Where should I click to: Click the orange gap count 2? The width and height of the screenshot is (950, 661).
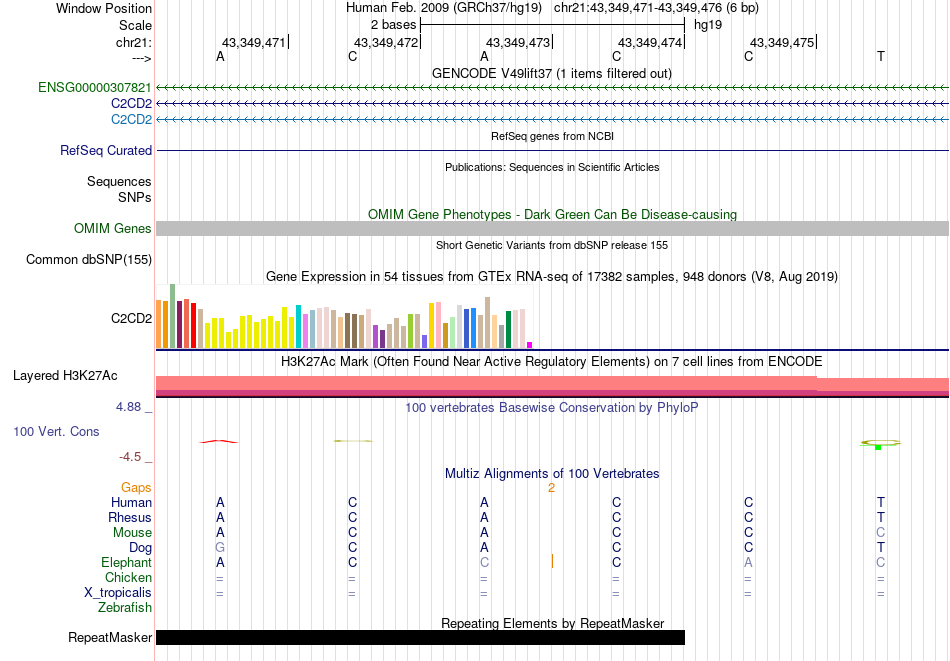coord(551,488)
